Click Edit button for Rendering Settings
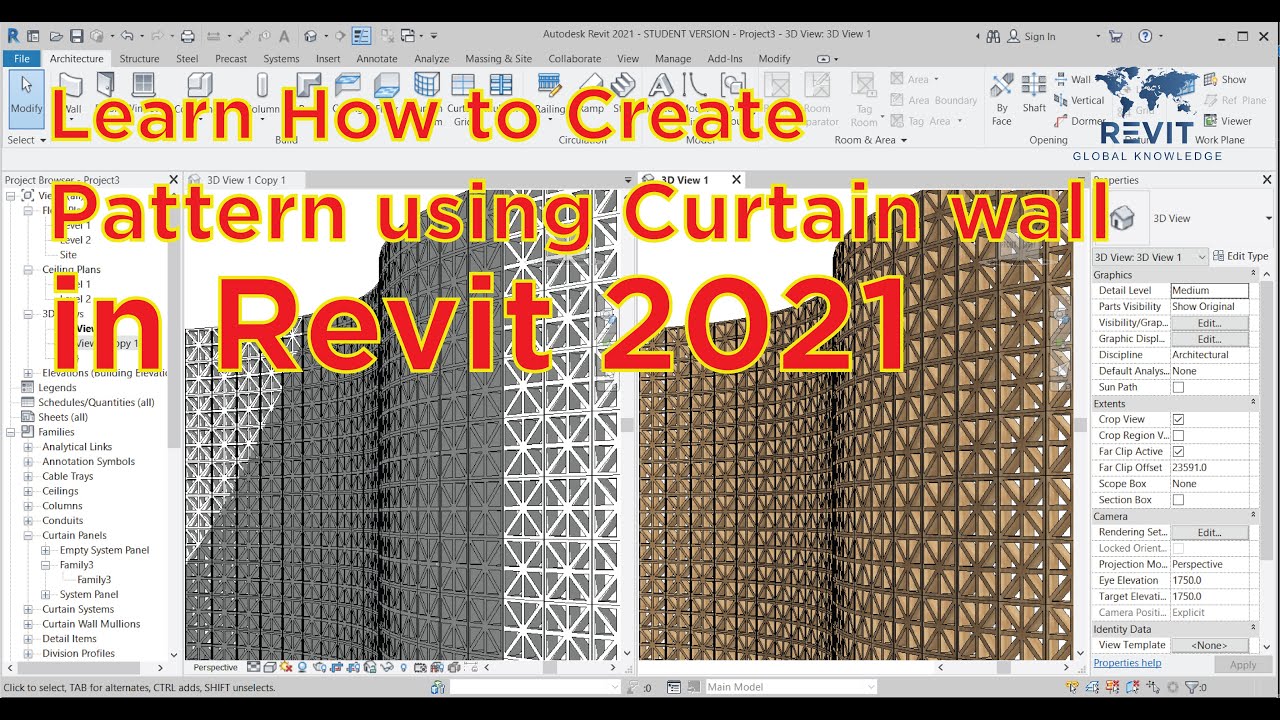This screenshot has width=1280, height=720. coord(1210,532)
